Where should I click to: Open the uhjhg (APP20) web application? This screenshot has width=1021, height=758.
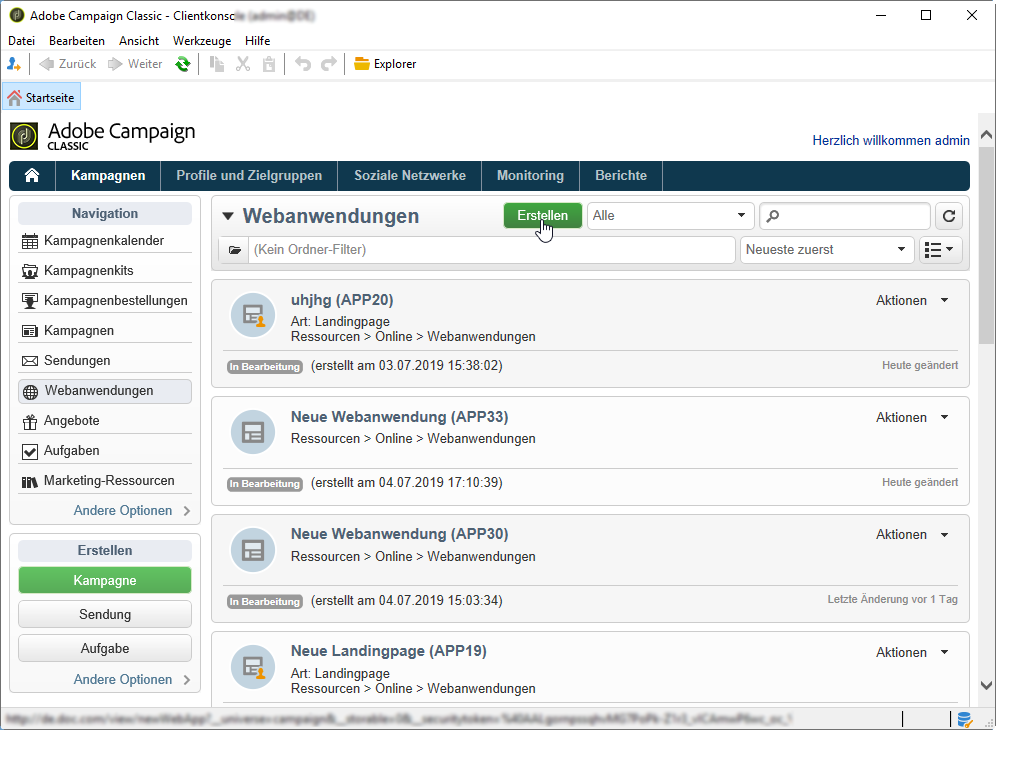[x=342, y=300]
